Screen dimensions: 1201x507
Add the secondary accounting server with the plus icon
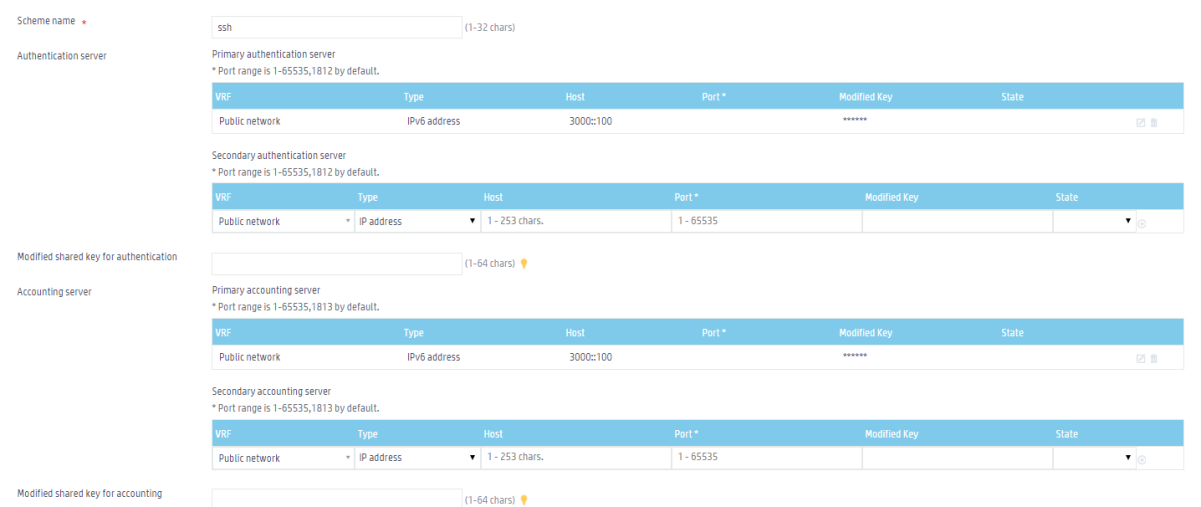[x=1142, y=460]
